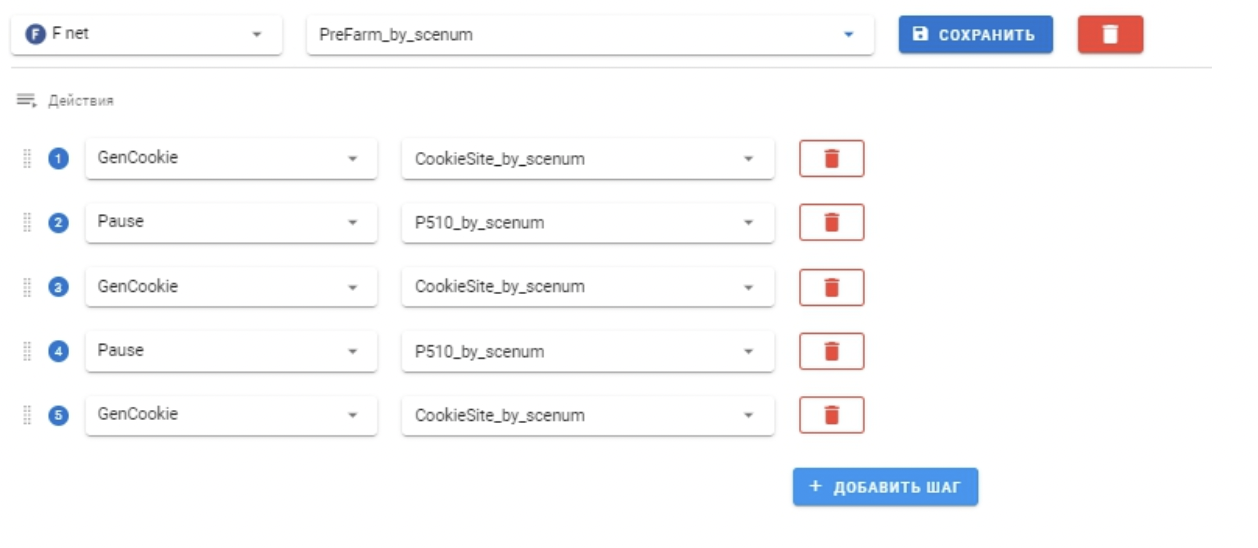Viewport: 1258px width, 548px height.
Task: Open step 4 Pause action dropdown
Action: [x=231, y=351]
